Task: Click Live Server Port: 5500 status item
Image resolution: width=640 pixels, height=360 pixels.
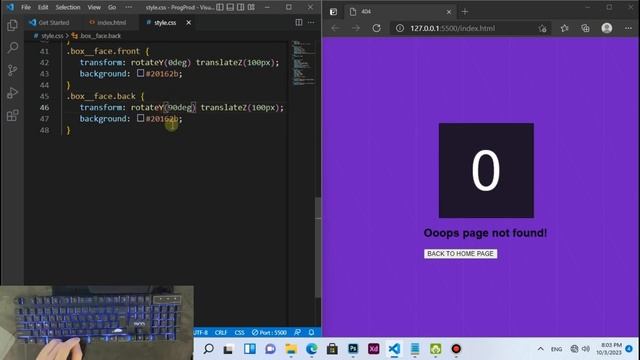Action: [x=269, y=332]
